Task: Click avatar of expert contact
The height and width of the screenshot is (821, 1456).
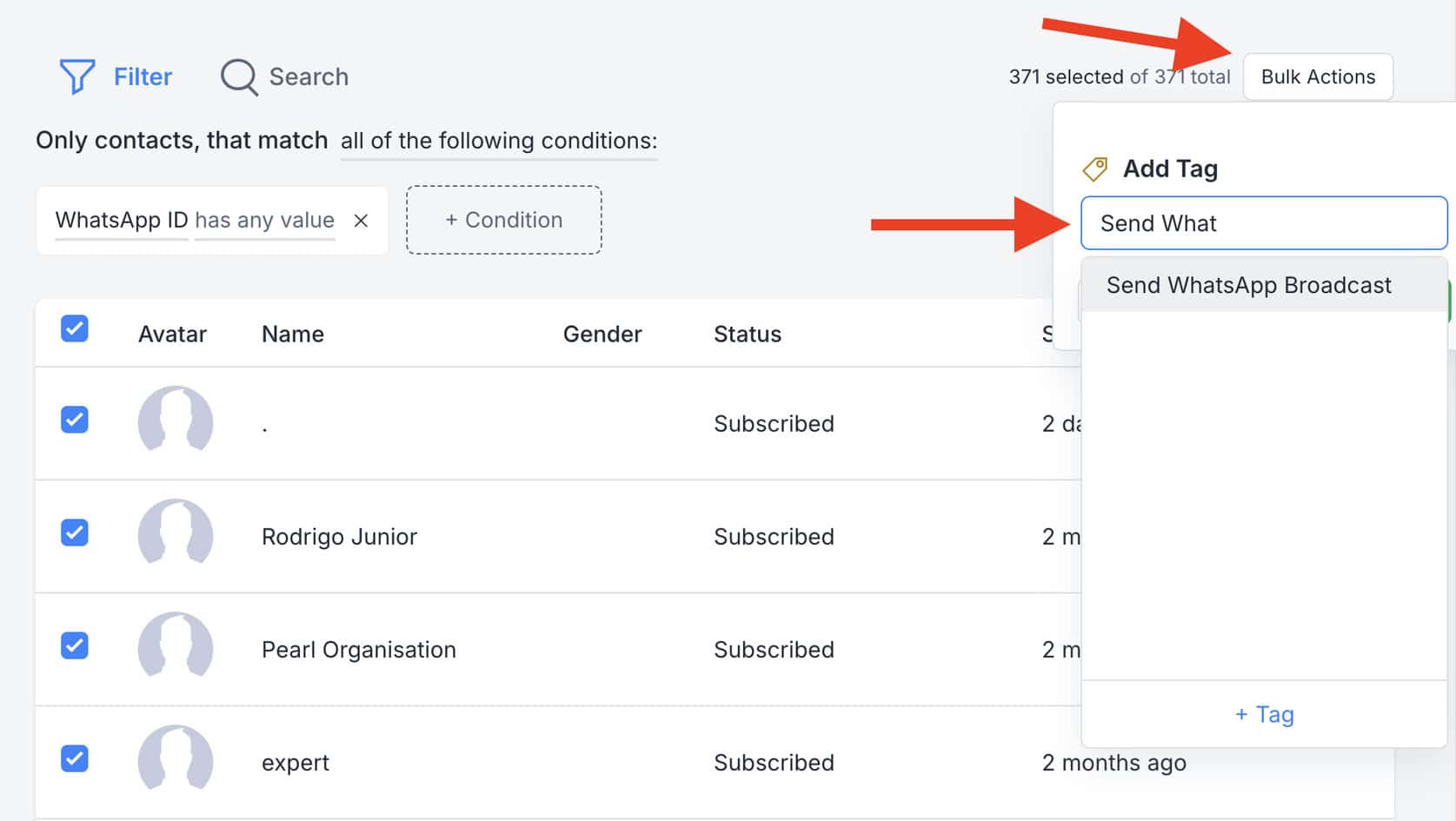Action: pos(176,760)
